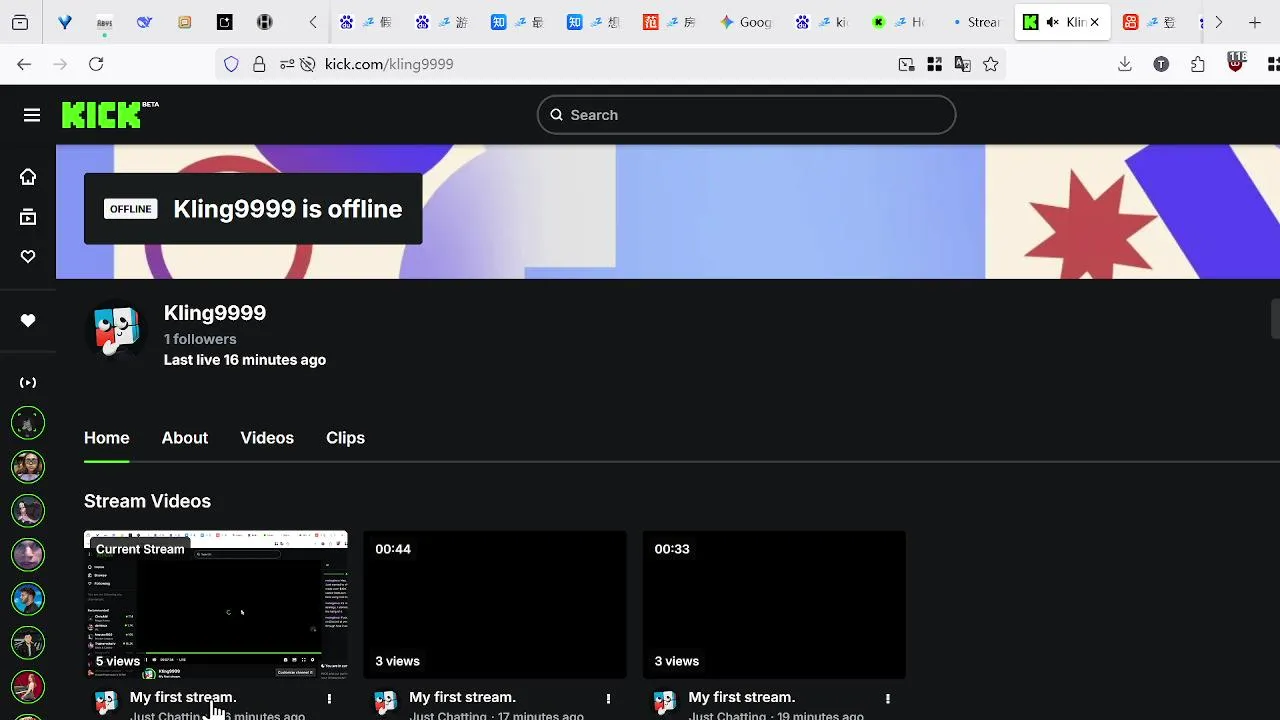The height and width of the screenshot is (720, 1280).
Task: Select the Videos channel tab
Action: point(267,438)
